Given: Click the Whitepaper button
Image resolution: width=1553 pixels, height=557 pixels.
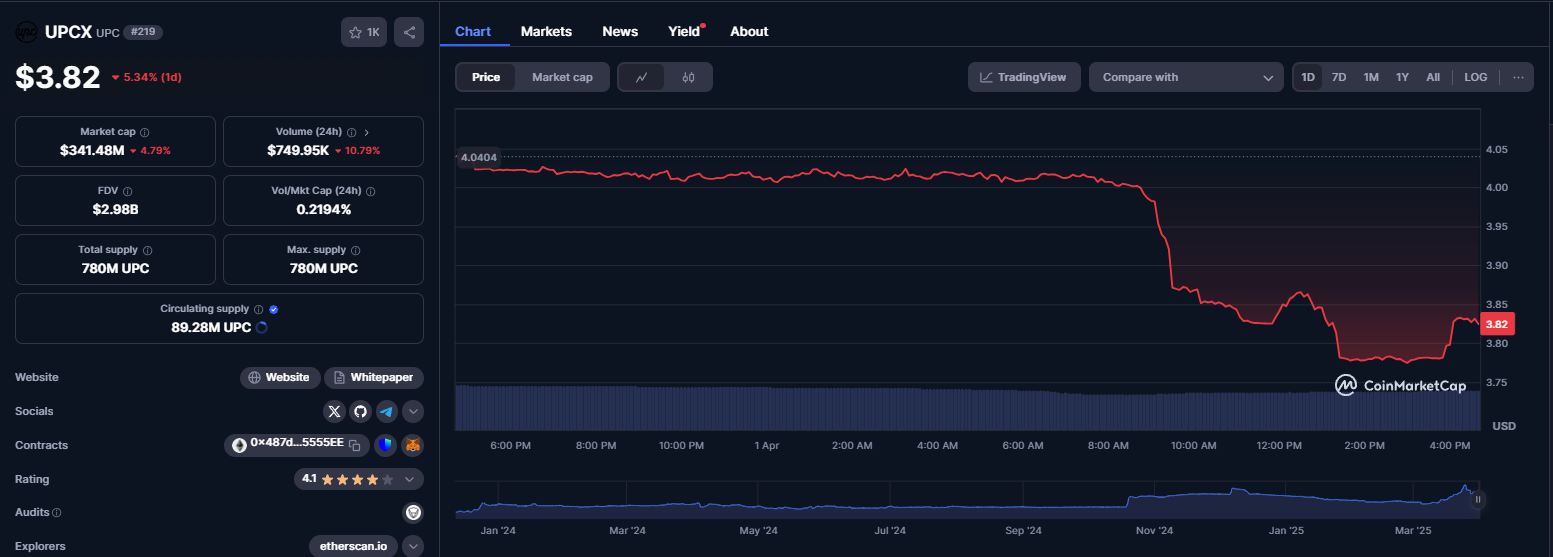Looking at the screenshot, I should 374,377.
